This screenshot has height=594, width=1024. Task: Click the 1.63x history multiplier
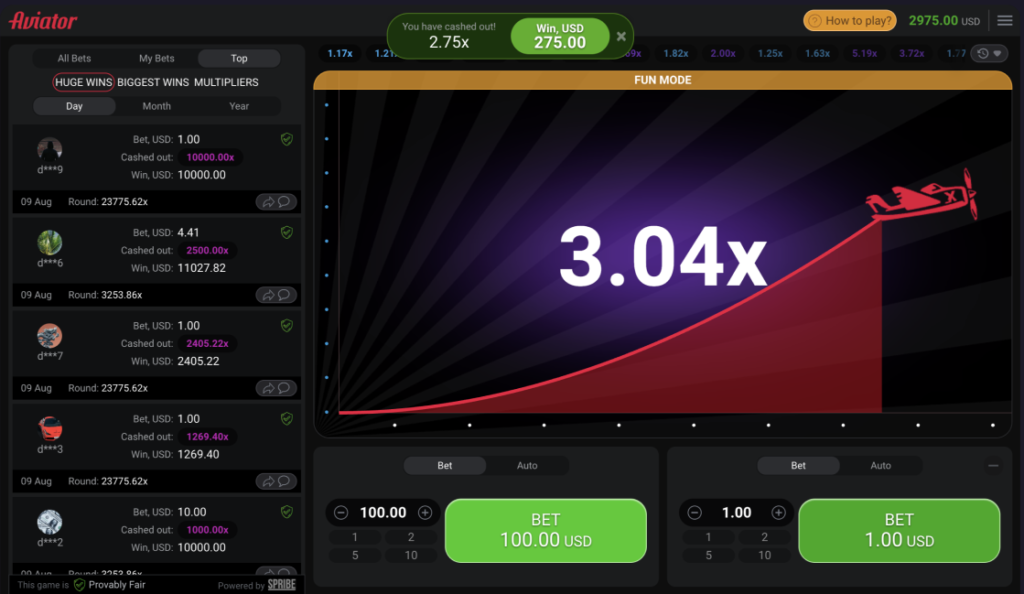click(817, 54)
